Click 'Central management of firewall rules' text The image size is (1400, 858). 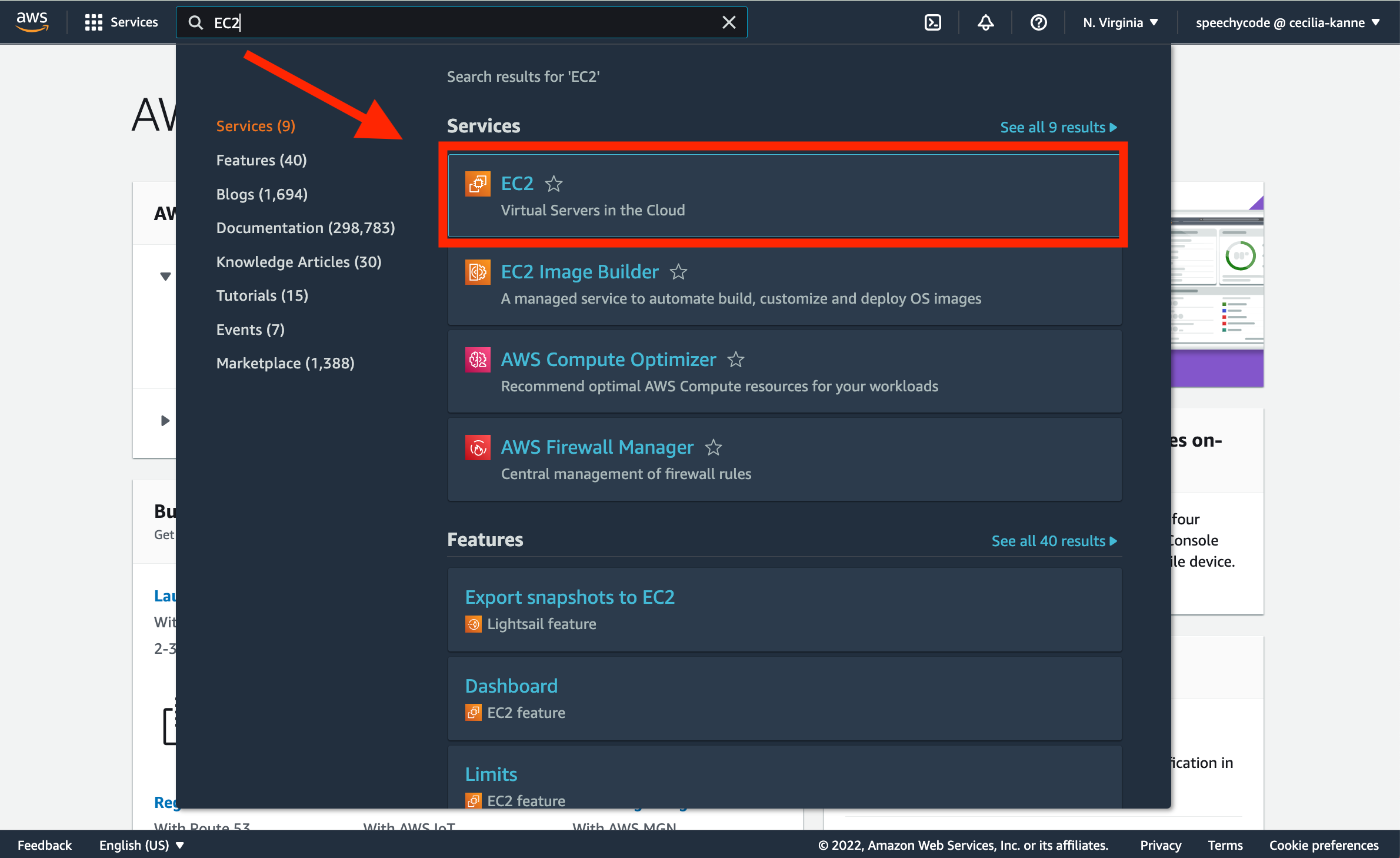click(x=626, y=474)
